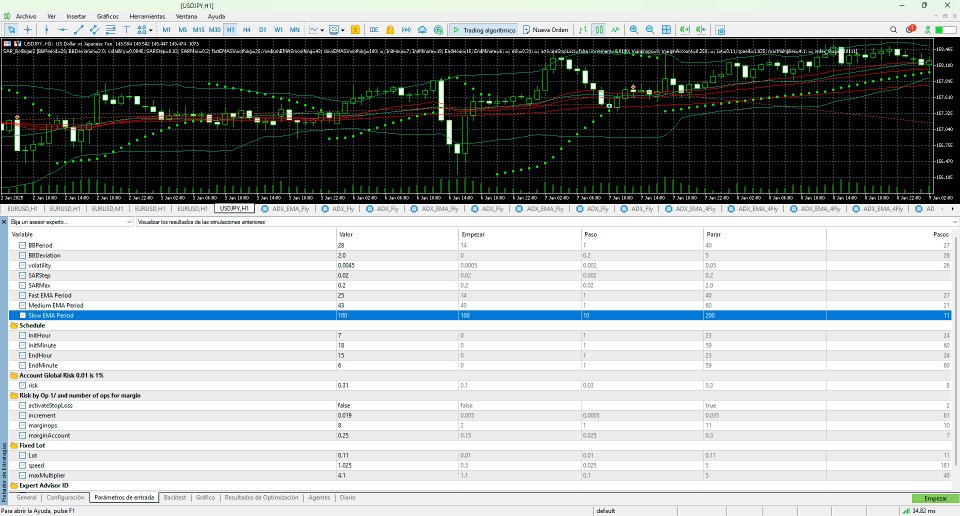Open the graphical objects dropdown arrow
Image resolution: width=960 pixels, height=516 pixels.
(151, 29)
